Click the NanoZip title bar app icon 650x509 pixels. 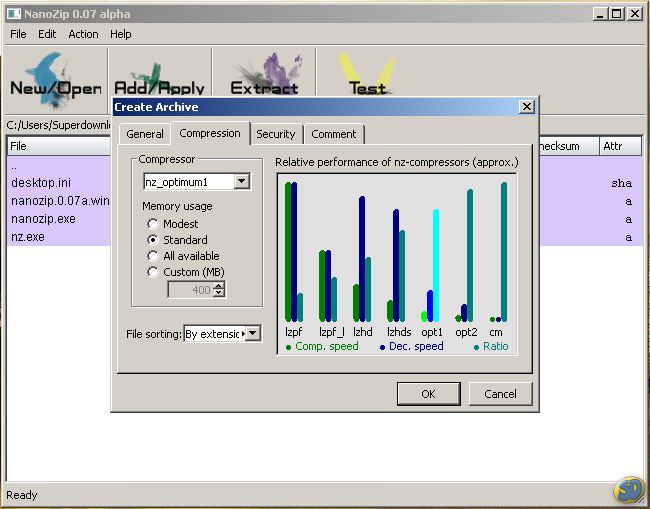14,14
